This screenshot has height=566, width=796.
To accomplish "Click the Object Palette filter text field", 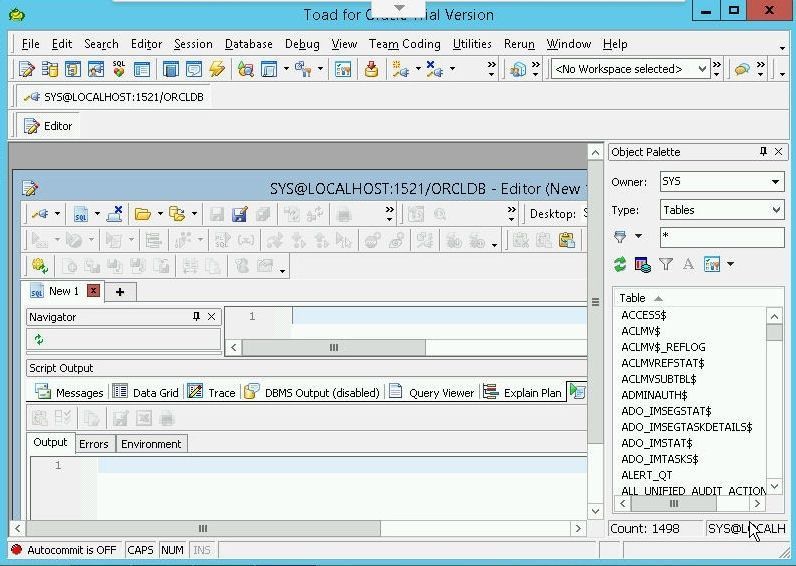I will 722,237.
